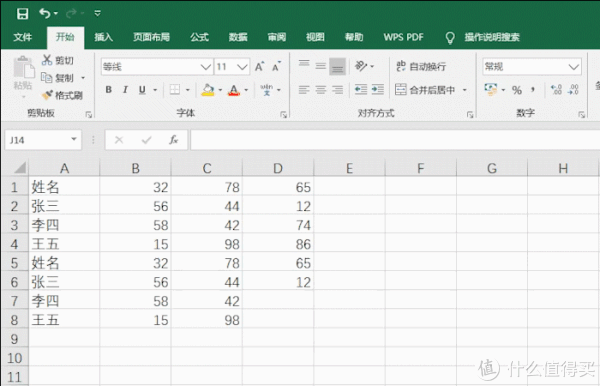The image size is (600, 386).
Task: Click the wén phonetic guide icon
Action: point(267,90)
